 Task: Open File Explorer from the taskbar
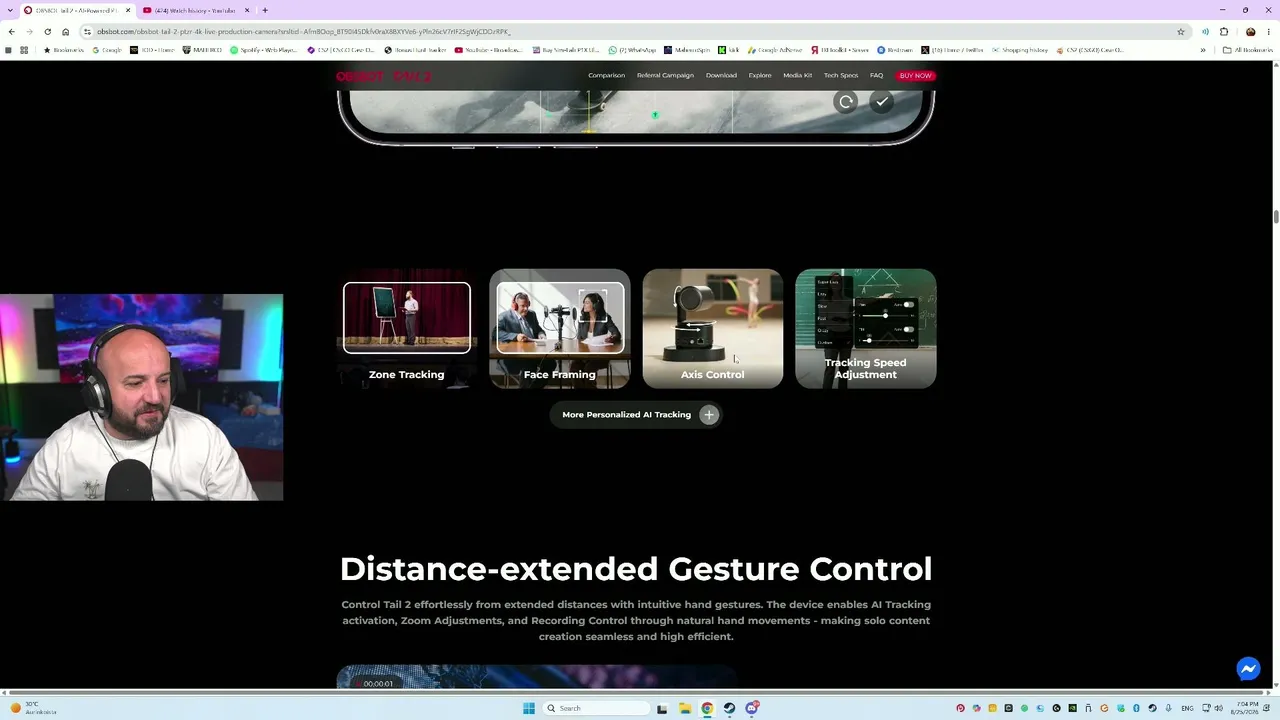click(x=685, y=708)
